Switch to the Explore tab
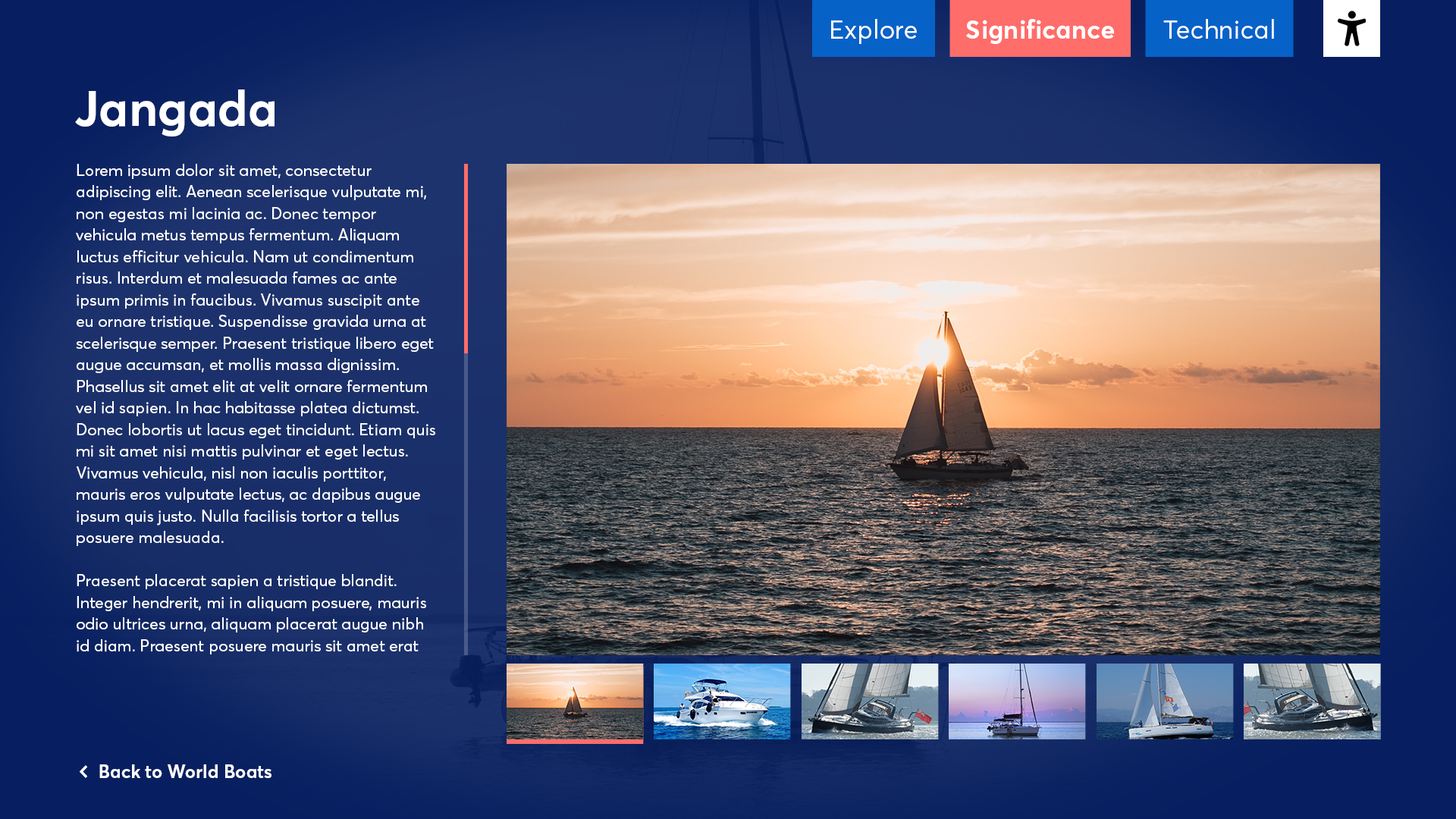1456x819 pixels. click(x=873, y=29)
